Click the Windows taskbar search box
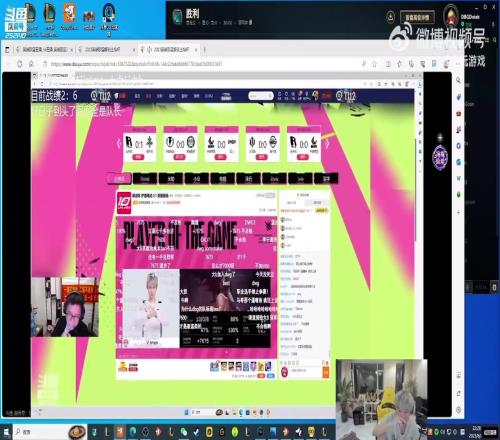The image size is (500, 440). 50,432
